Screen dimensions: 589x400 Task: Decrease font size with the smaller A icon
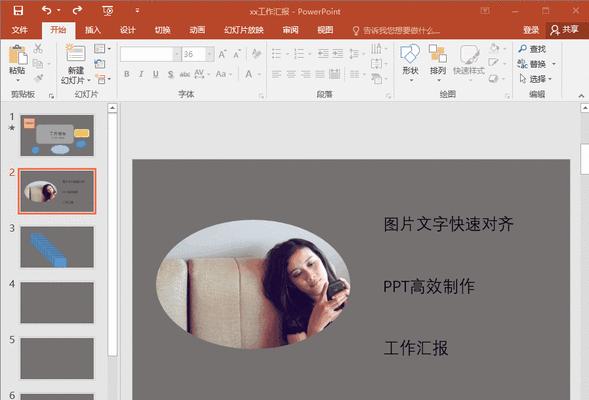coord(237,55)
